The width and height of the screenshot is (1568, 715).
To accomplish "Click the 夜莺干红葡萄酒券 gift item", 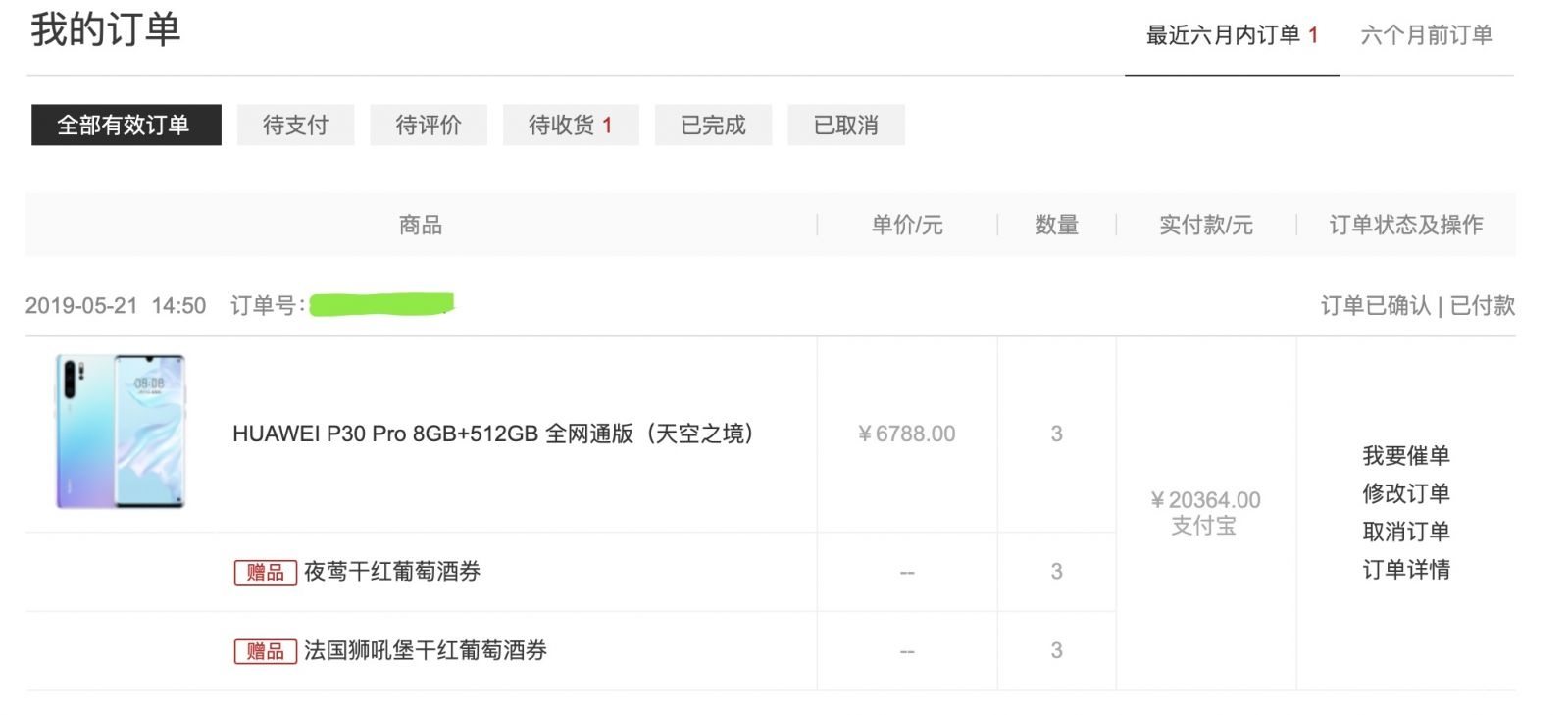I will (x=392, y=572).
